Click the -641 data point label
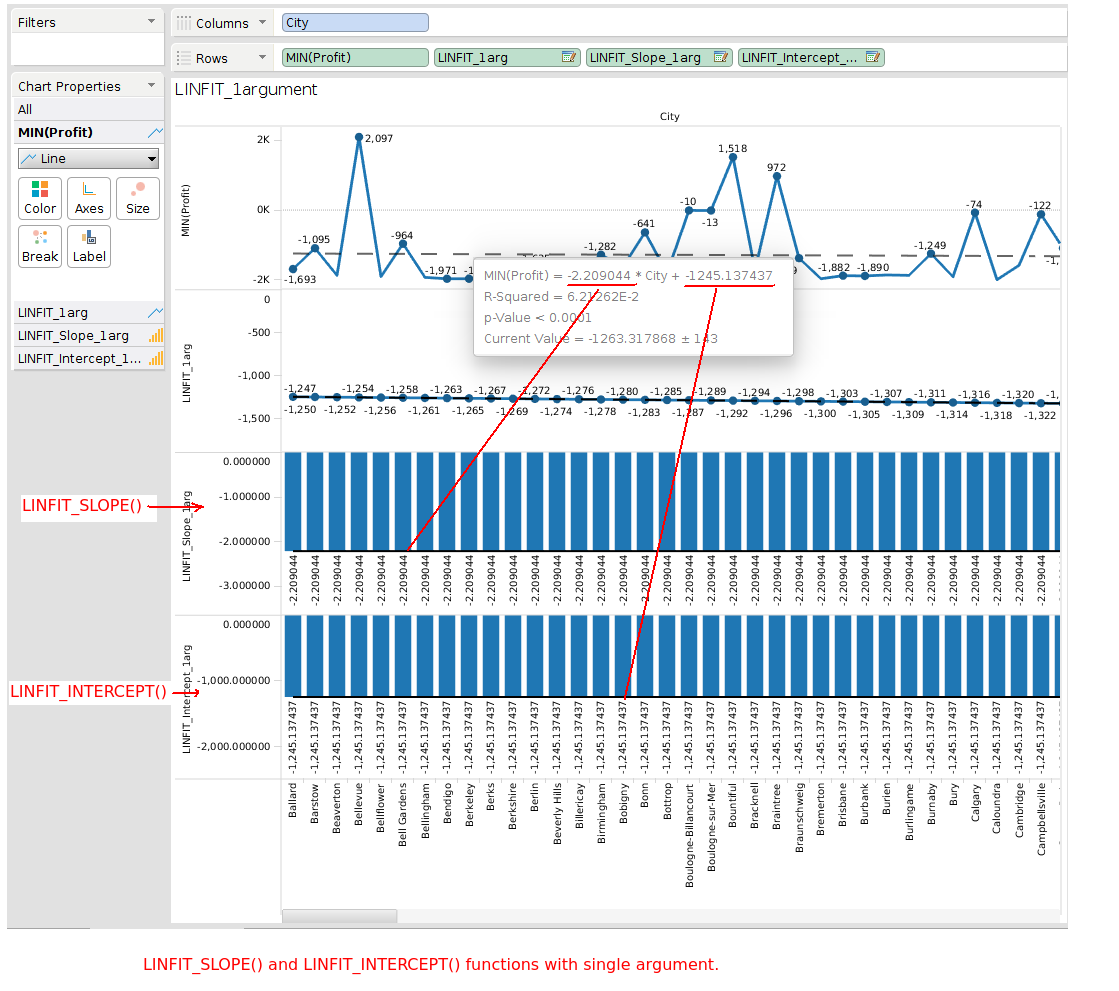 click(x=644, y=223)
